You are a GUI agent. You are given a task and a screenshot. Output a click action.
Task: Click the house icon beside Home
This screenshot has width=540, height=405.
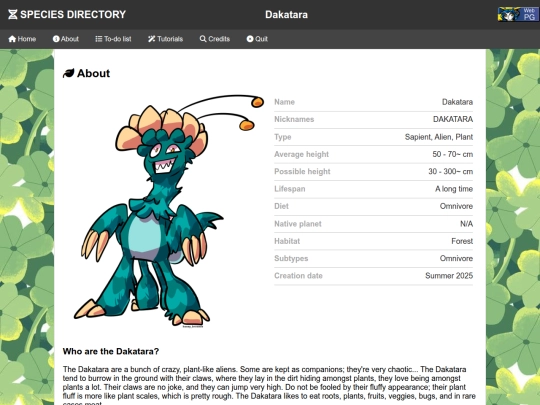click(12, 39)
